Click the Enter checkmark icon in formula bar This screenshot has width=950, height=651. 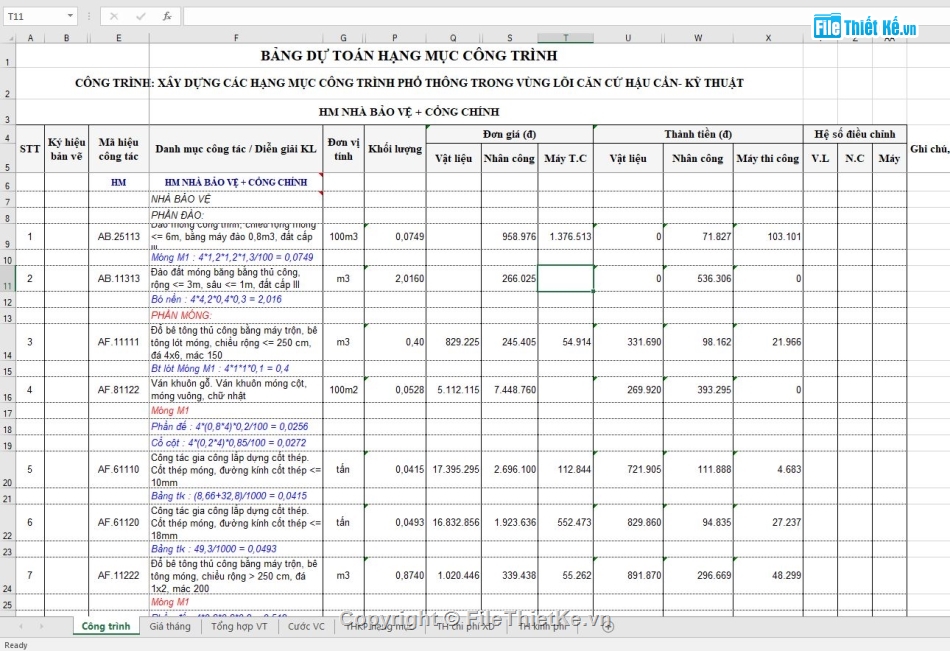(x=141, y=16)
